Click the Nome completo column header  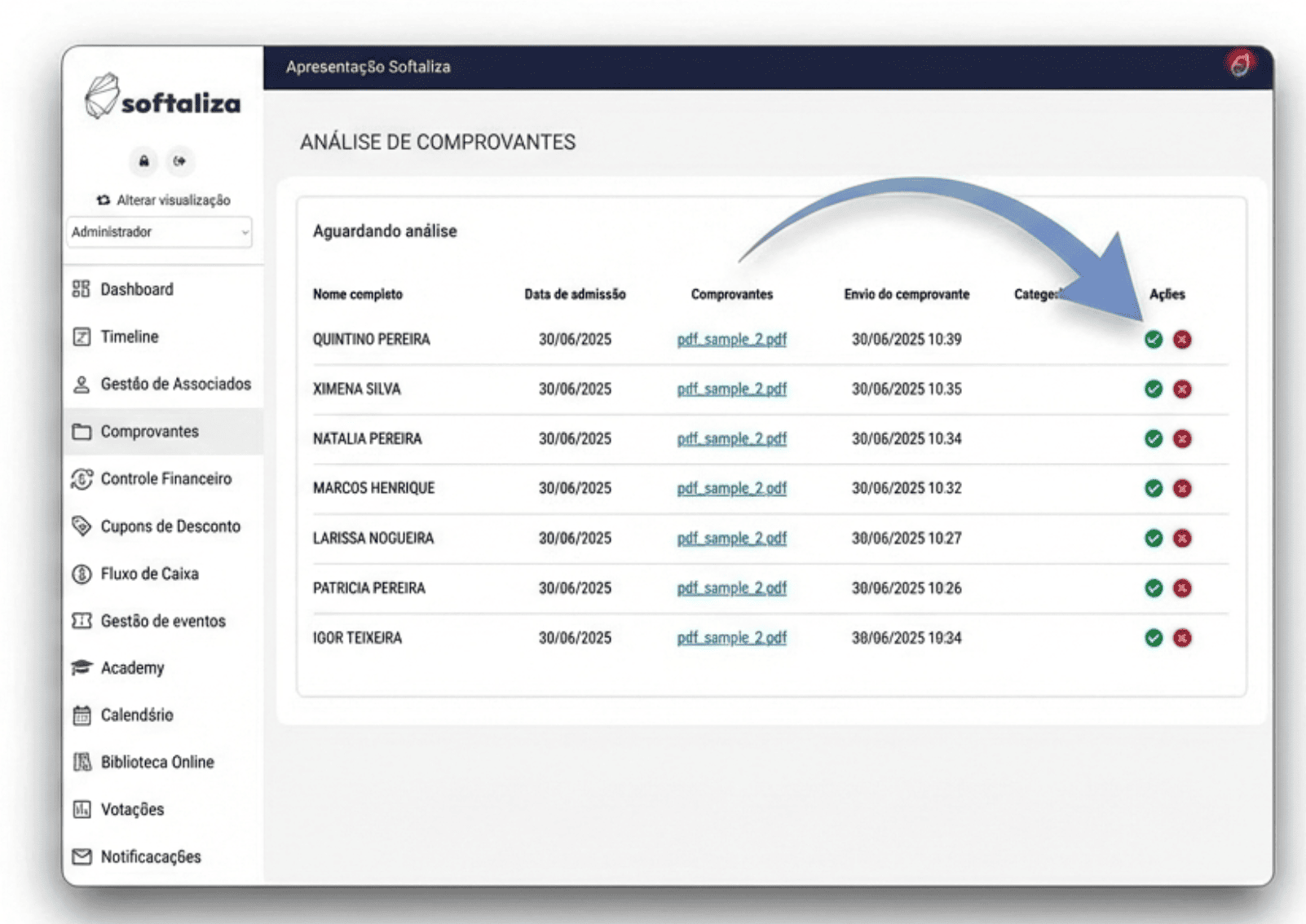pos(357,294)
